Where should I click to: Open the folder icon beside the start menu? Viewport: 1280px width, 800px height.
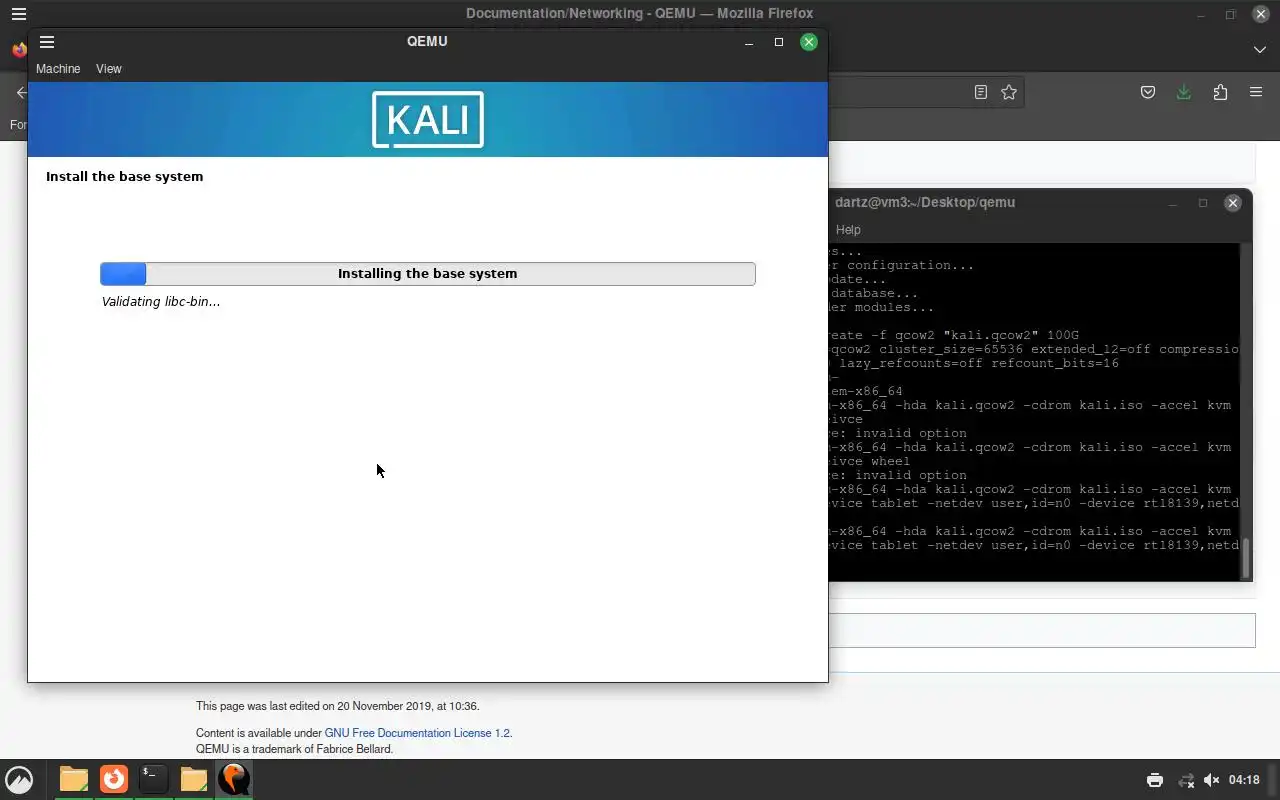click(x=73, y=779)
